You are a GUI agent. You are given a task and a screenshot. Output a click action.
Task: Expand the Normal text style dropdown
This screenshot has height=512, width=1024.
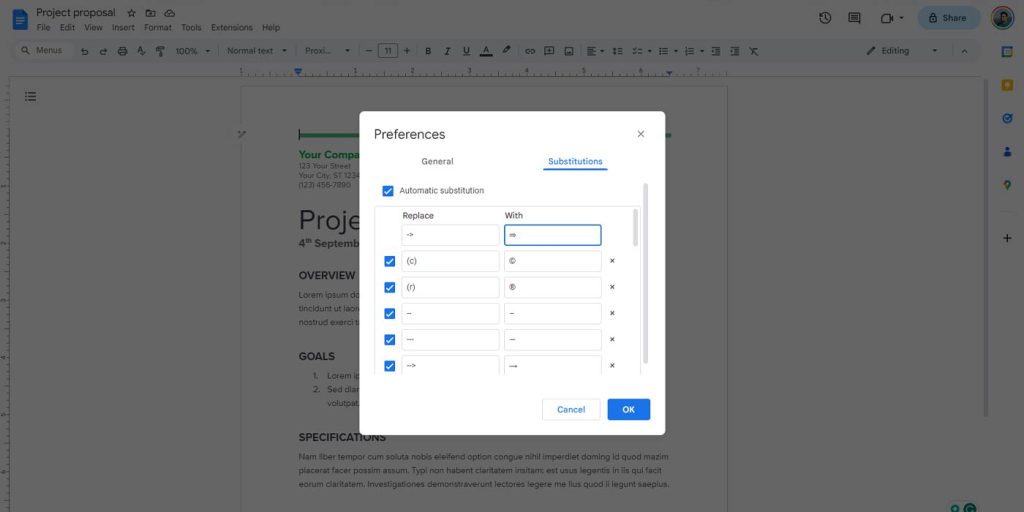pos(256,51)
